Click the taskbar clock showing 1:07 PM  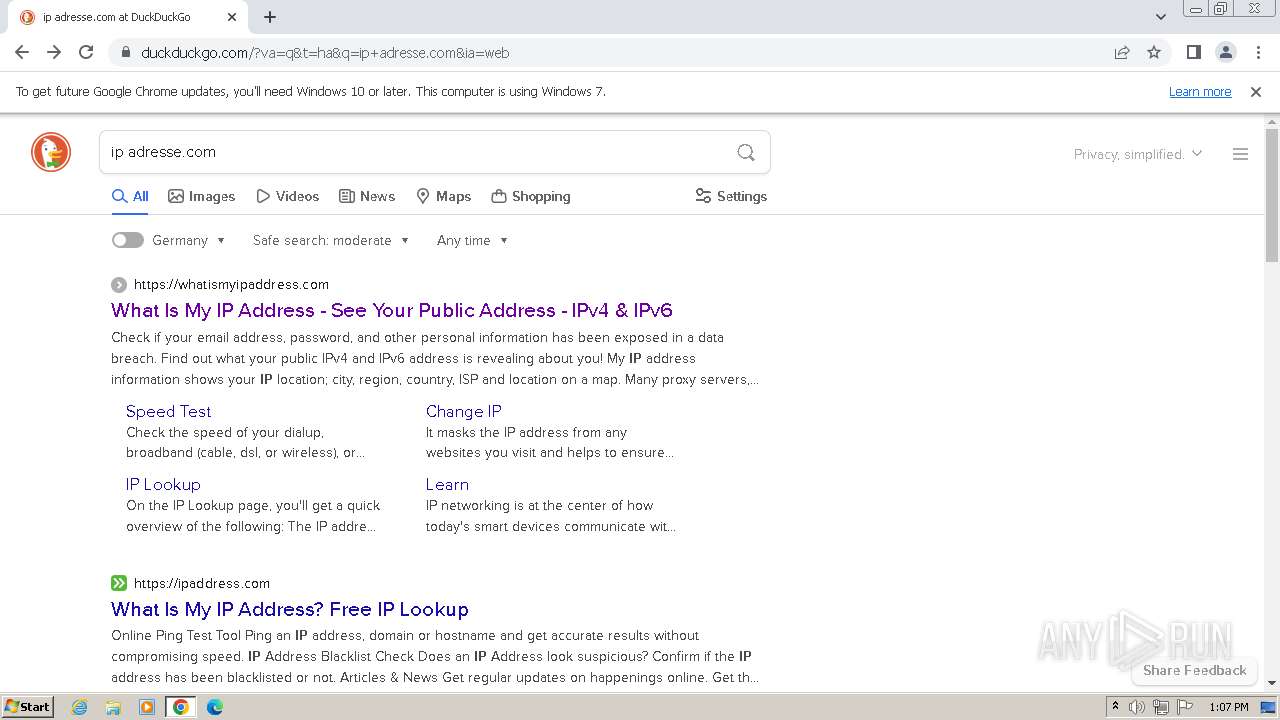pyautogui.click(x=1229, y=707)
